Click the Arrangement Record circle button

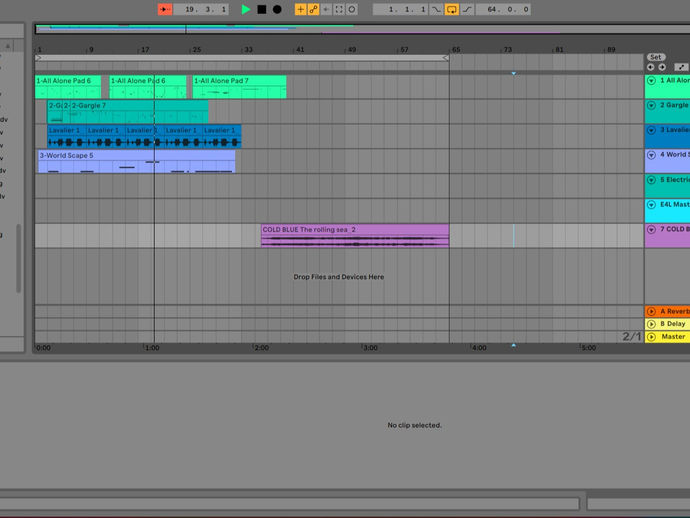point(277,9)
